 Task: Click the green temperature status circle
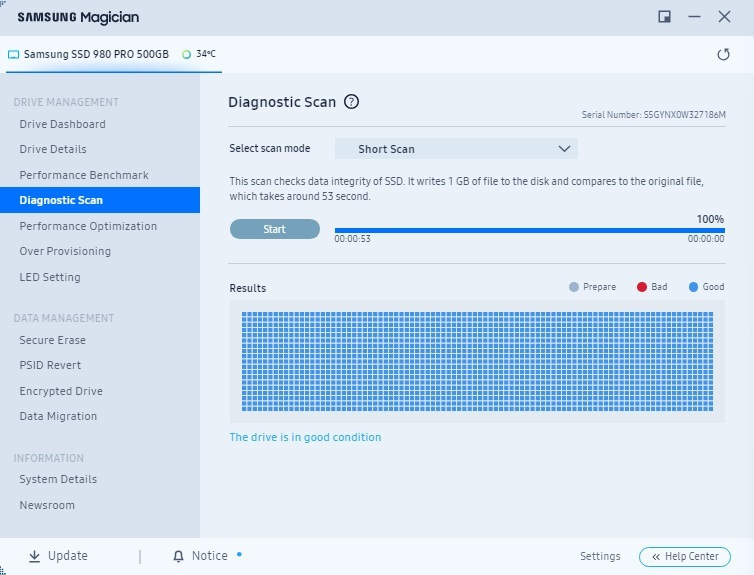click(187, 54)
